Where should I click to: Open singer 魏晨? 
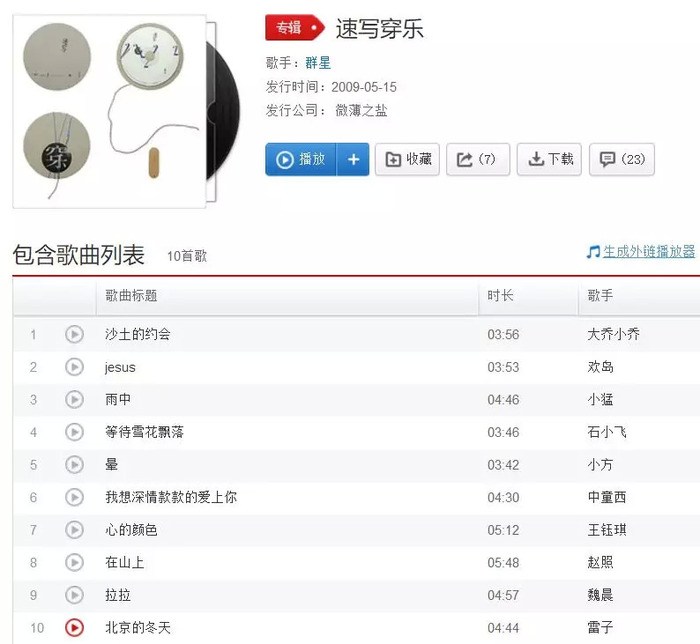pos(600,595)
